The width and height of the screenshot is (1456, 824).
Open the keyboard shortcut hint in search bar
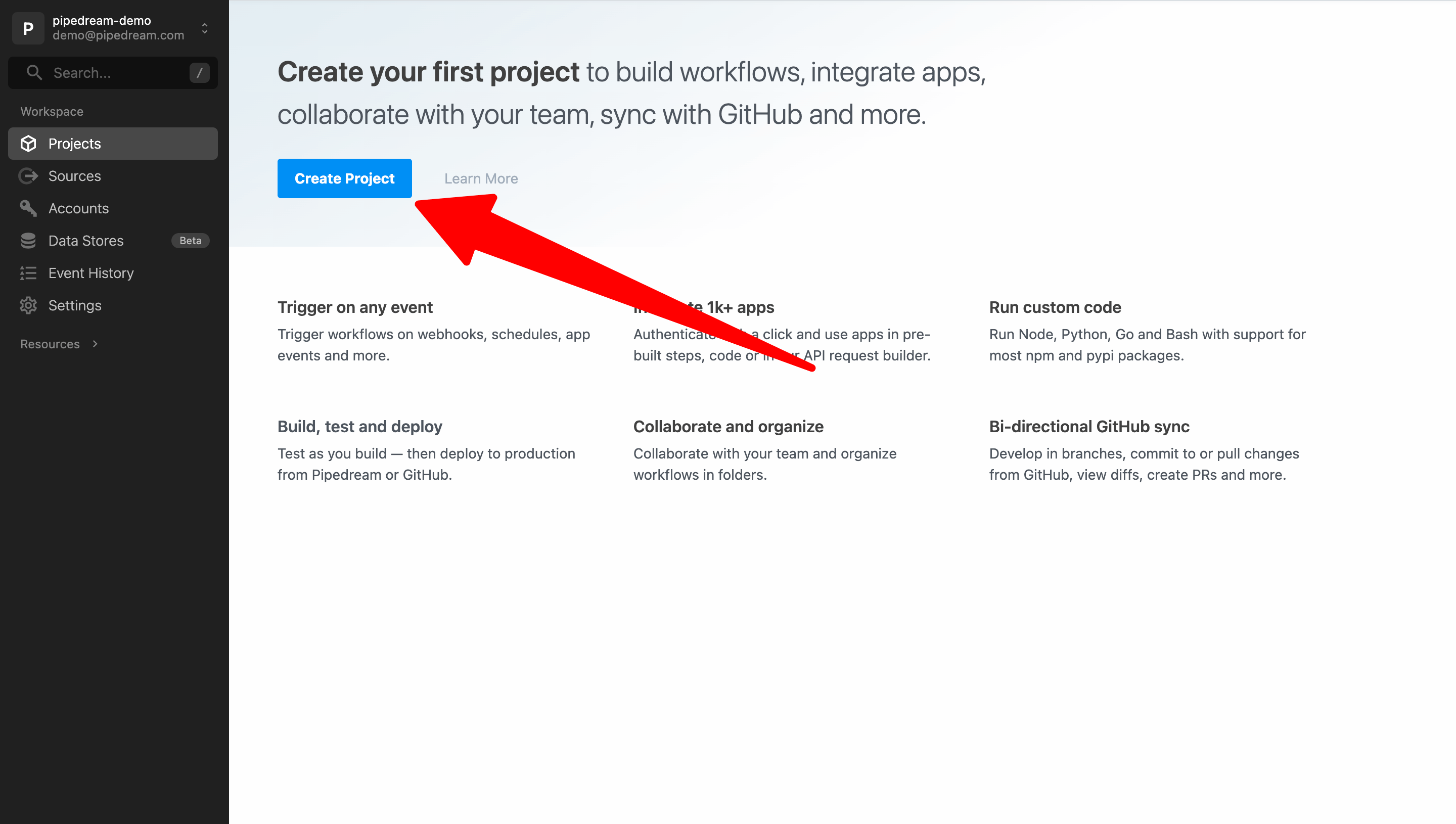(199, 72)
